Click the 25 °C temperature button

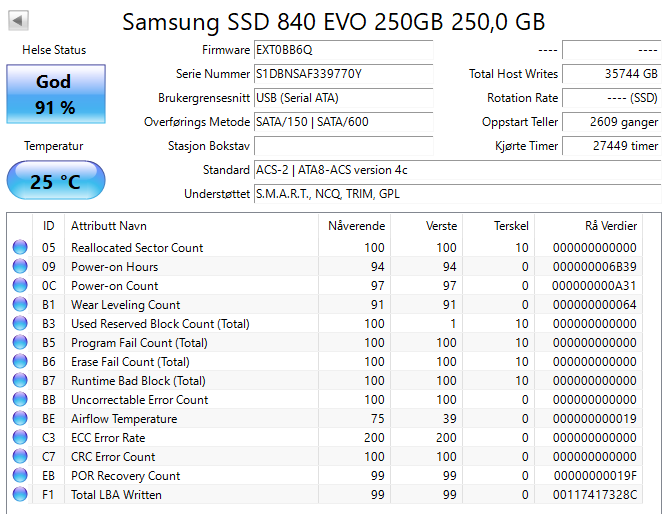tap(55, 182)
